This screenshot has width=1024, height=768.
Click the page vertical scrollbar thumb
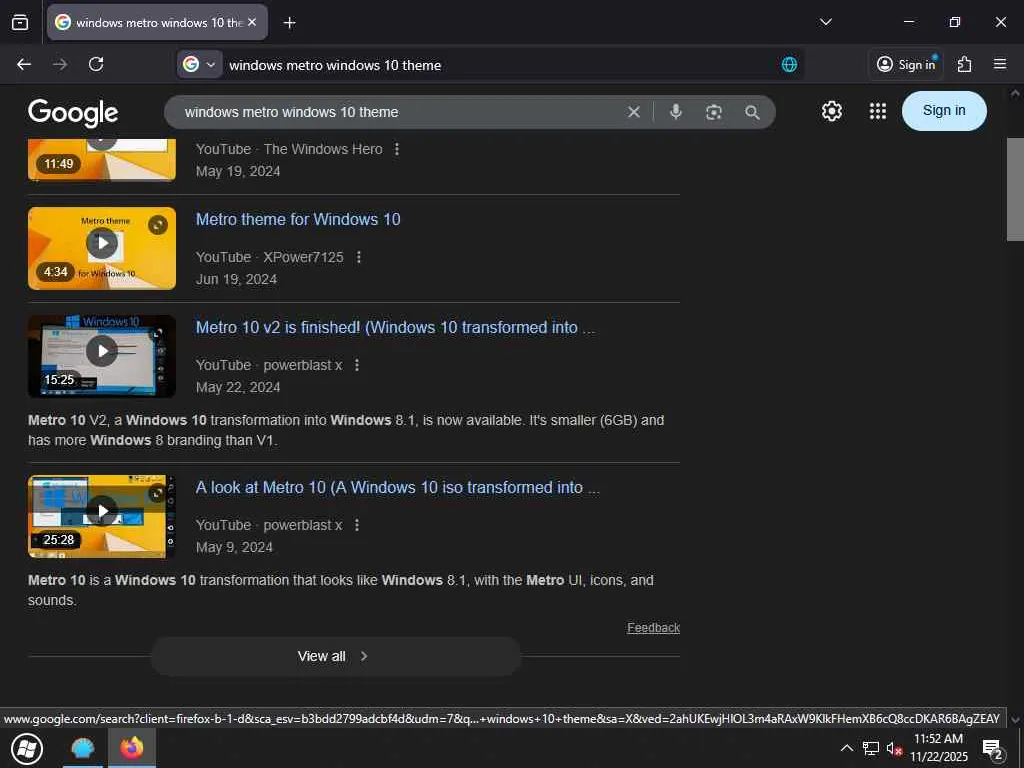tap(1015, 189)
